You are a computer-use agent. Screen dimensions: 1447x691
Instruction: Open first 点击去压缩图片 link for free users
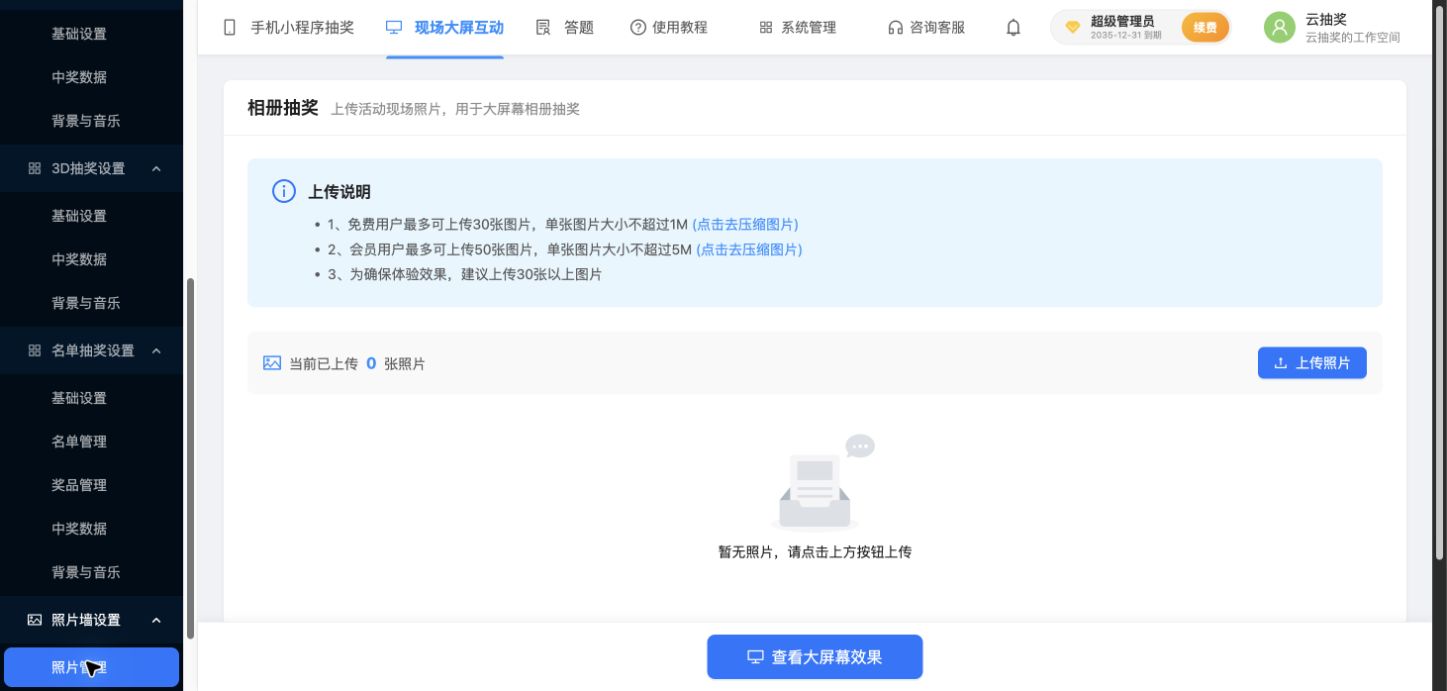pos(745,224)
